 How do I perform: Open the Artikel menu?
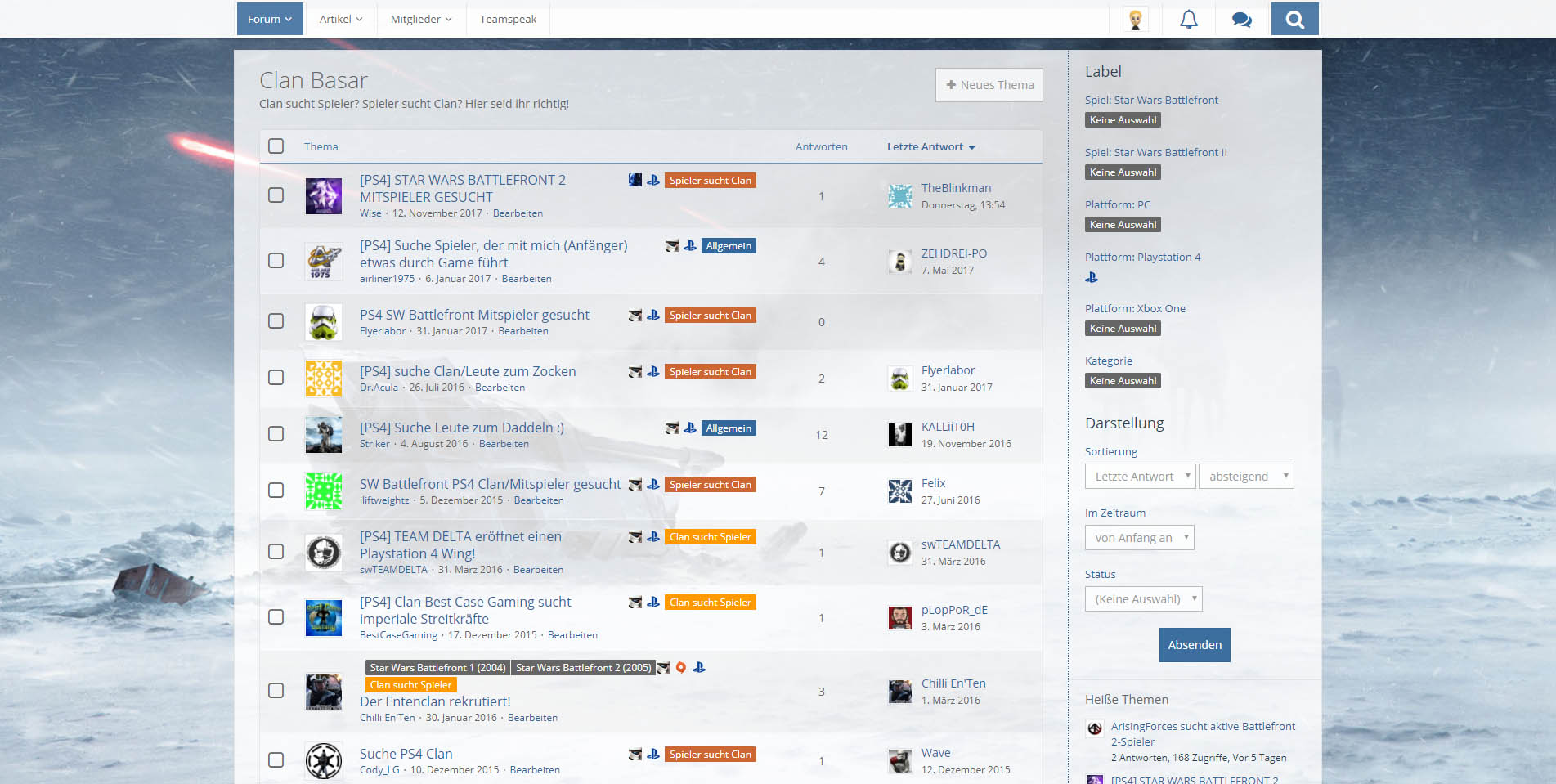(341, 19)
